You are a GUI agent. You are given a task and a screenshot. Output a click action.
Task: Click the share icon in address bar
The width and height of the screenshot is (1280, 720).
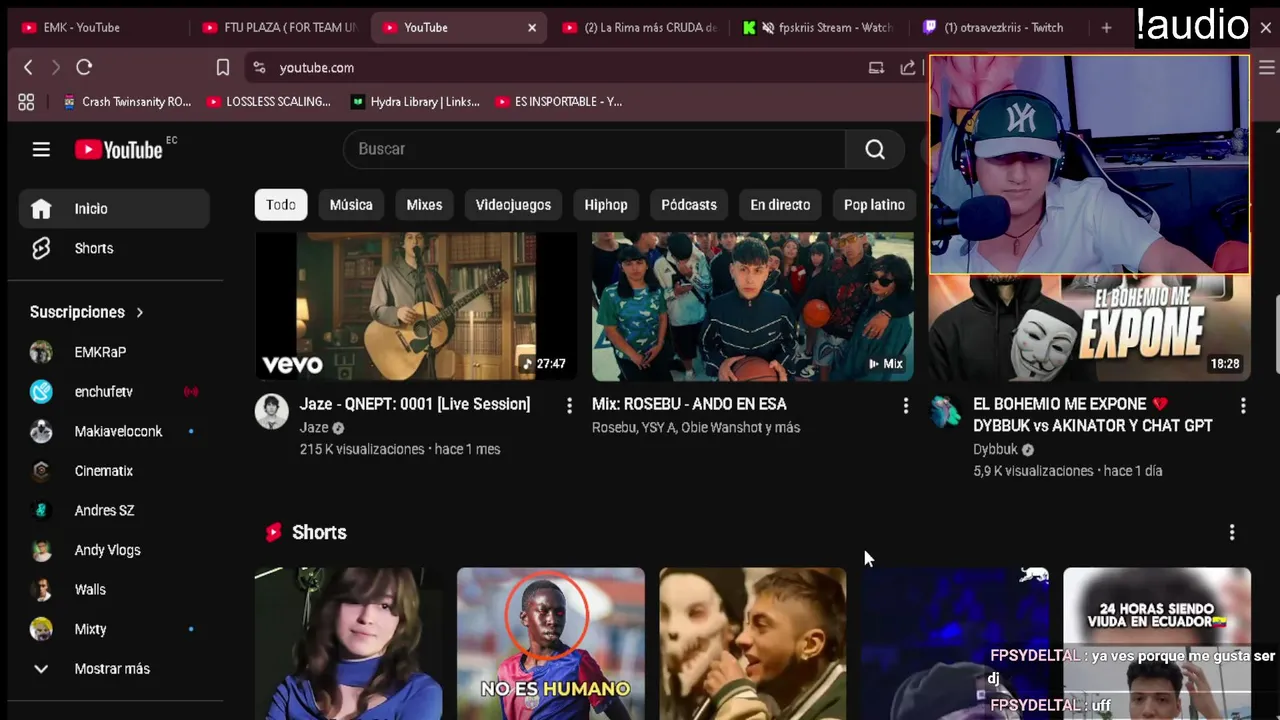907,67
